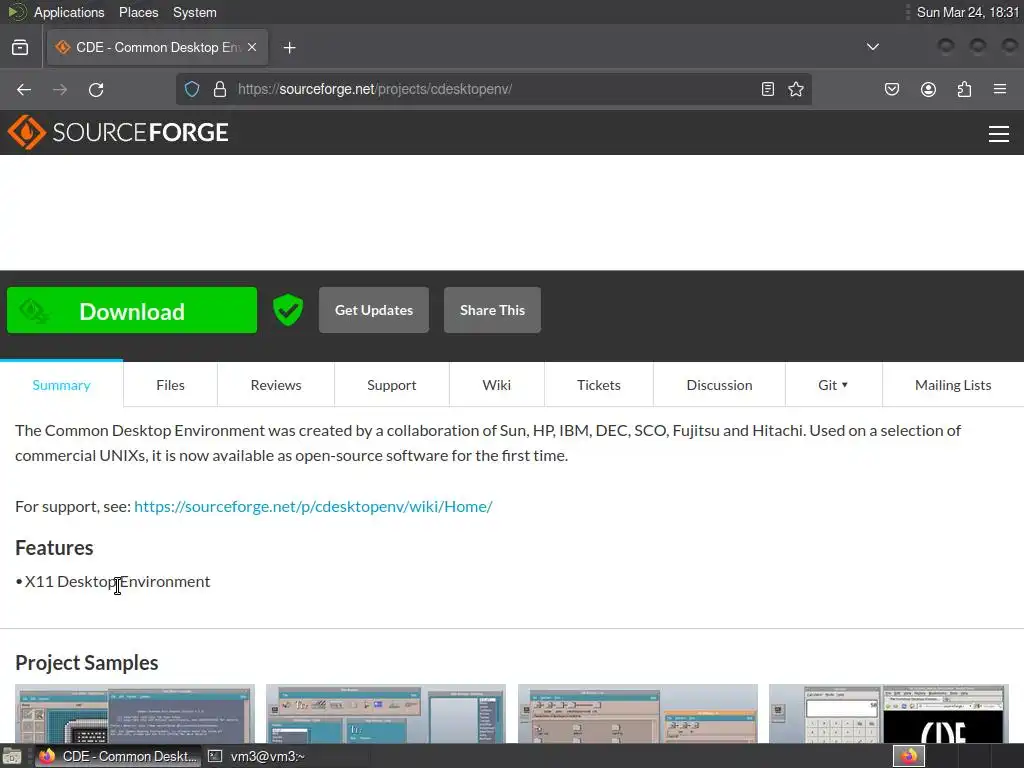
Task: Select the Summary tab
Action: point(61,385)
